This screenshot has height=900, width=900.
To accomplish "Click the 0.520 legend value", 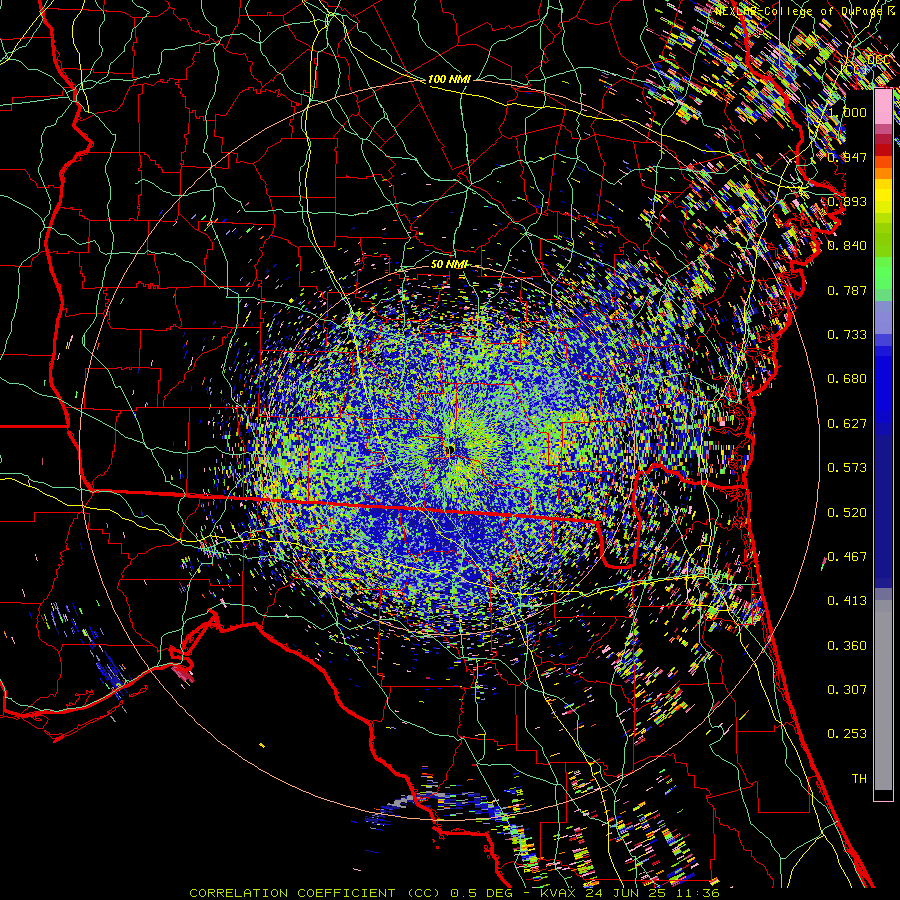I will pyautogui.click(x=847, y=513).
